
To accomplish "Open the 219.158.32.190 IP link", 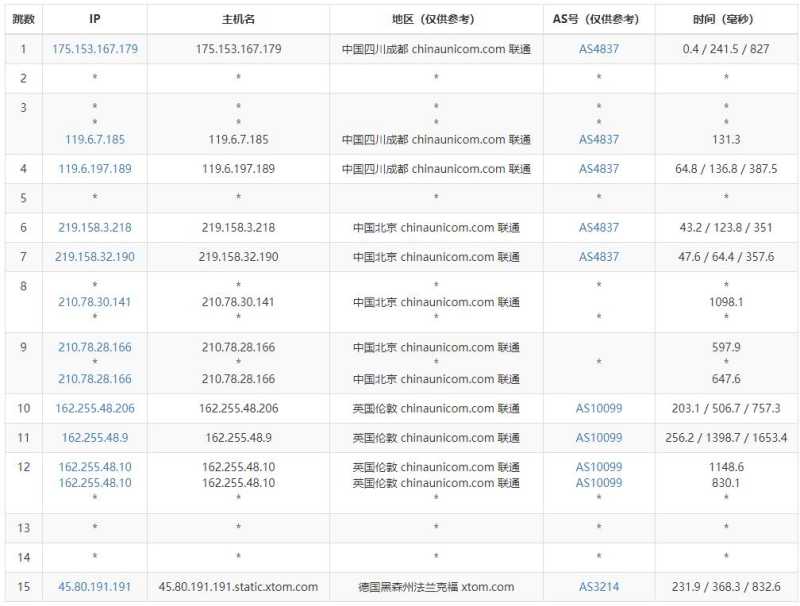I will pyautogui.click(x=94, y=256).
